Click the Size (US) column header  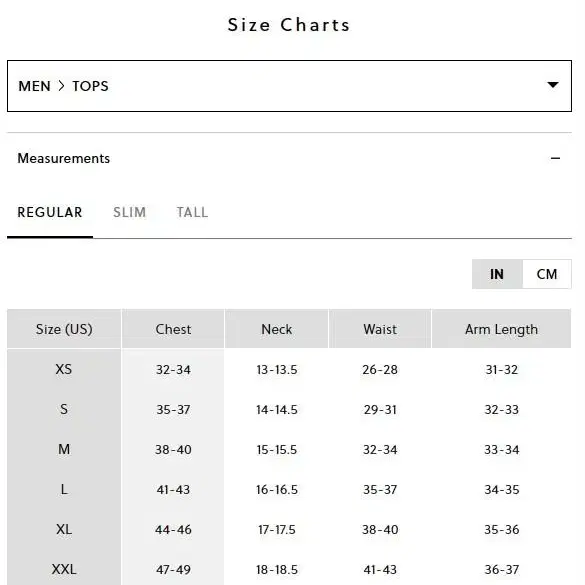point(64,329)
